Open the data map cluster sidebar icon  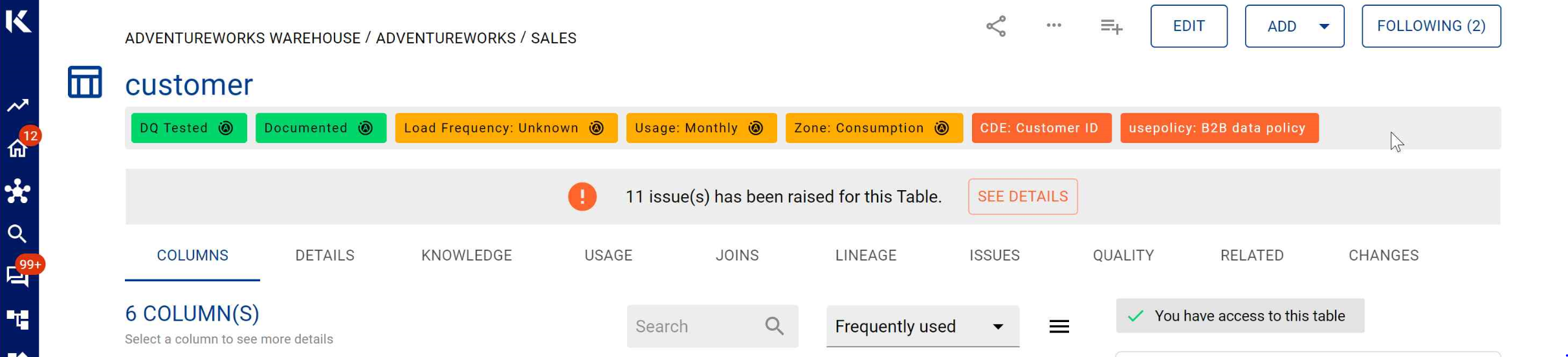click(17, 191)
